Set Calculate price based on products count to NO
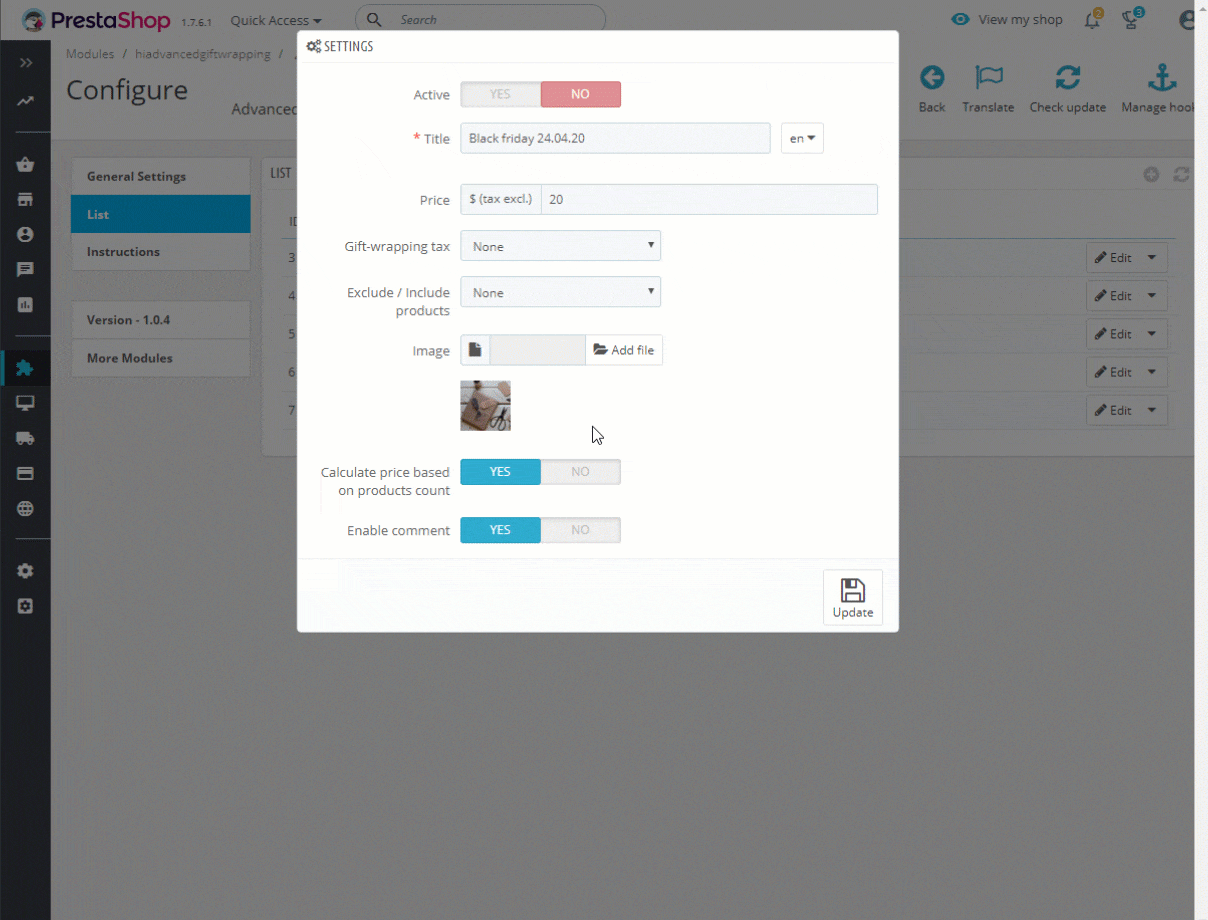This screenshot has height=920, width=1208. pyautogui.click(x=581, y=472)
